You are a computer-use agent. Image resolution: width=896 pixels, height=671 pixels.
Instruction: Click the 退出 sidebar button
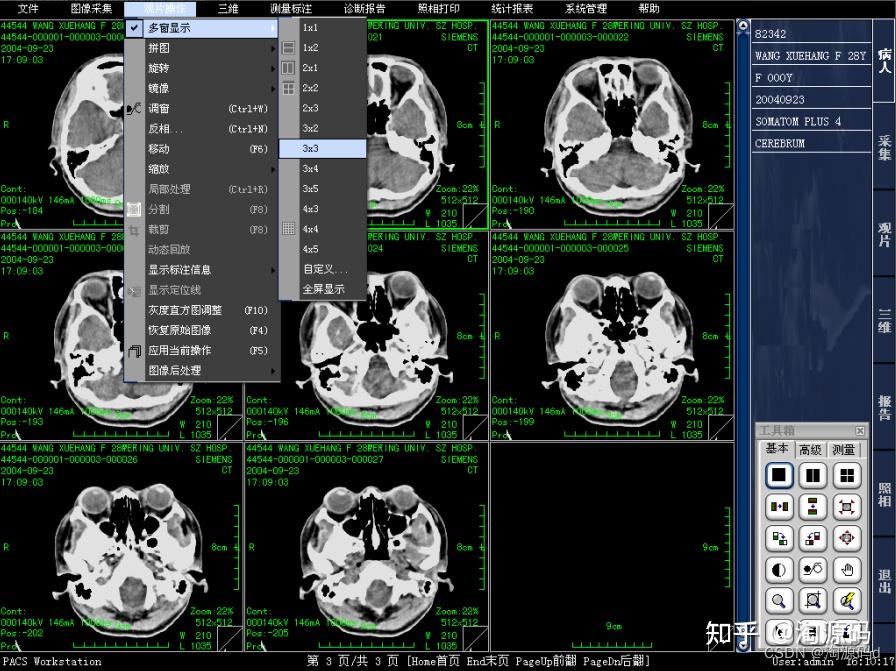(884, 581)
